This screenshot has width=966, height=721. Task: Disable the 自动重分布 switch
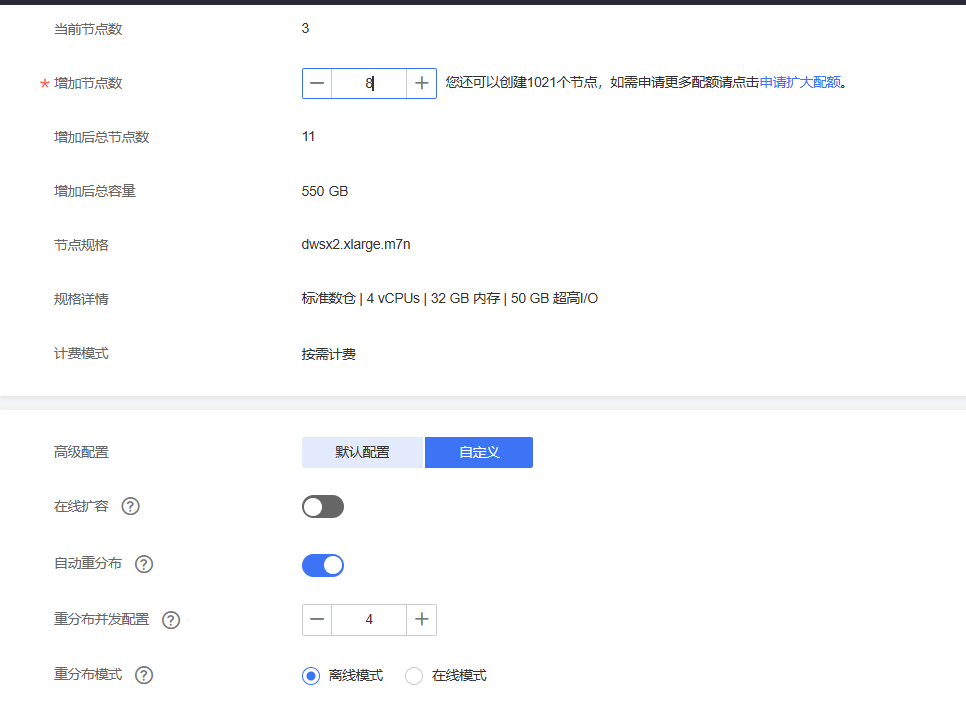pos(322,565)
